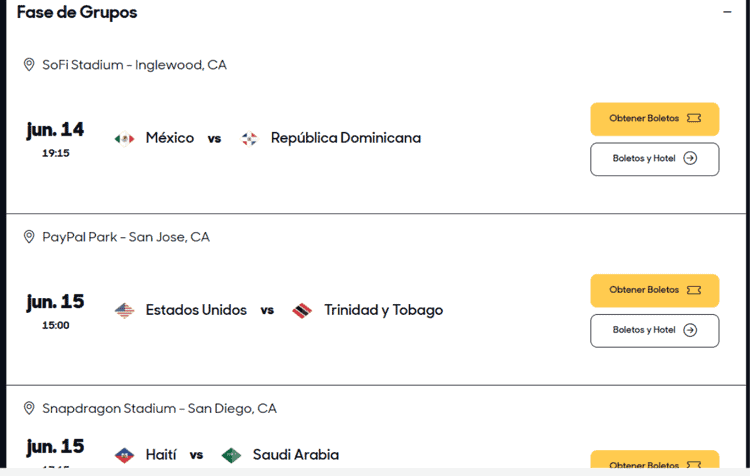The width and height of the screenshot is (750, 476).
Task: Open Boletos y Hotel for Estados Unidos match
Action: (654, 331)
